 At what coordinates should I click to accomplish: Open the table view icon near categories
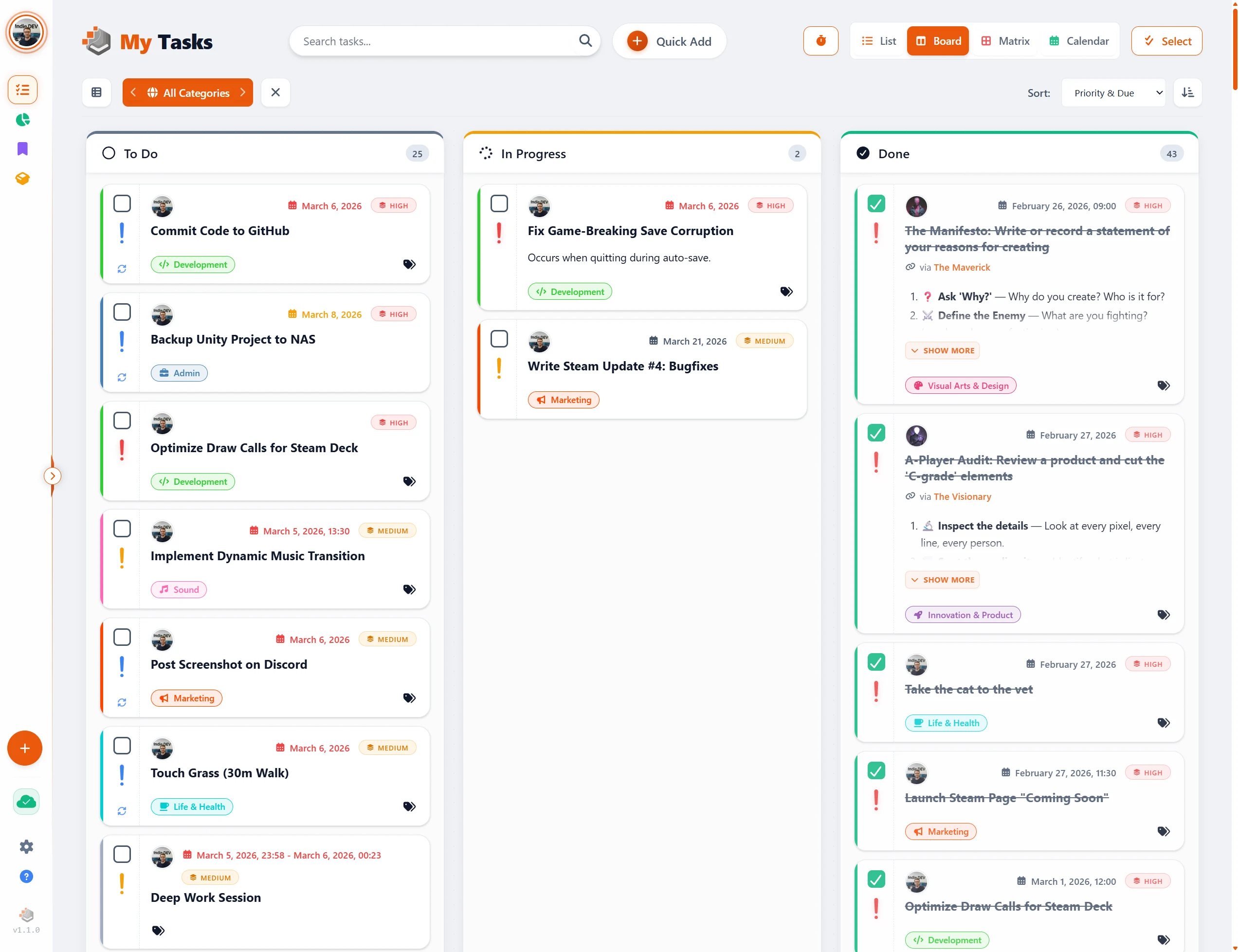[96, 92]
